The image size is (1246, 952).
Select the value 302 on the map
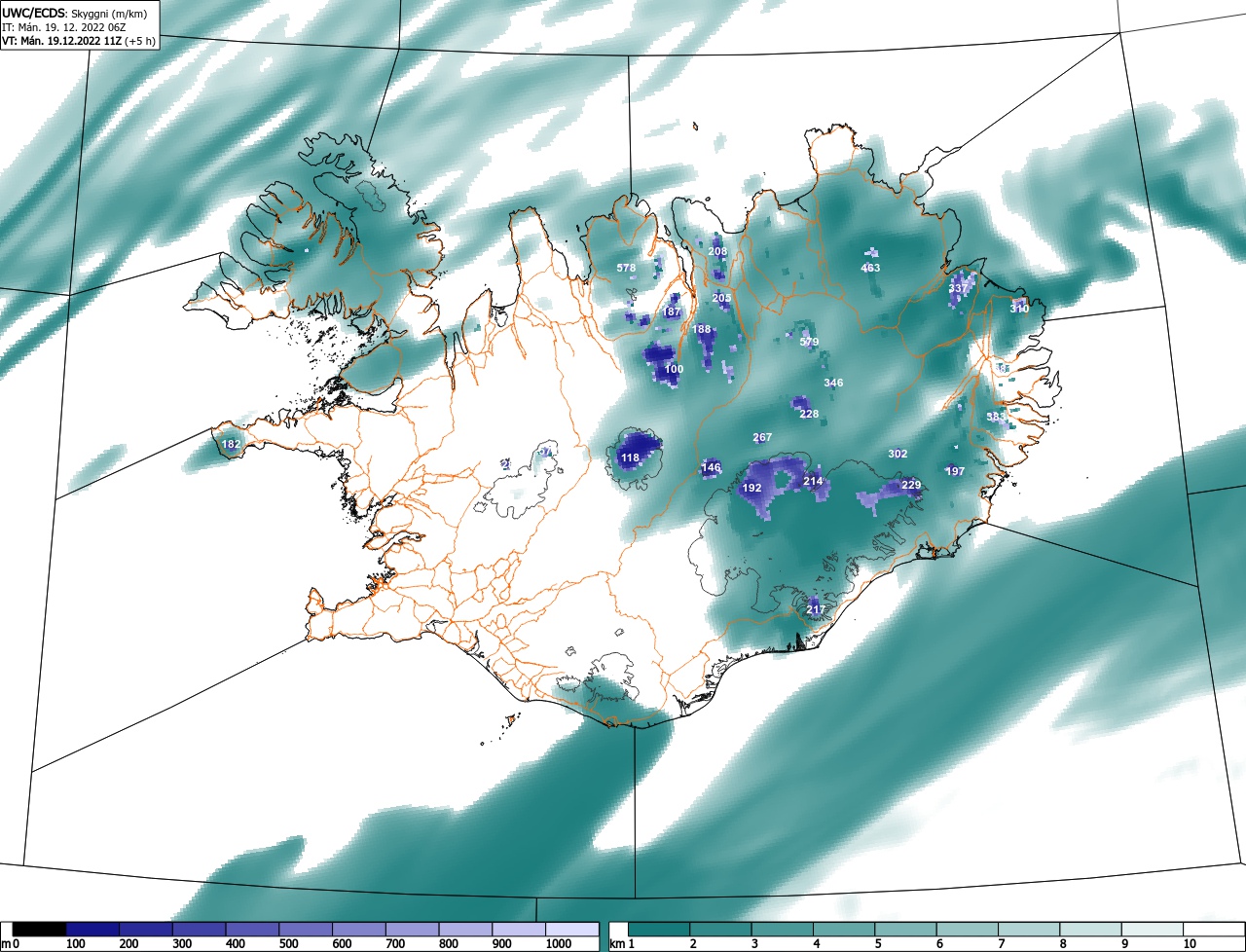pos(898,454)
